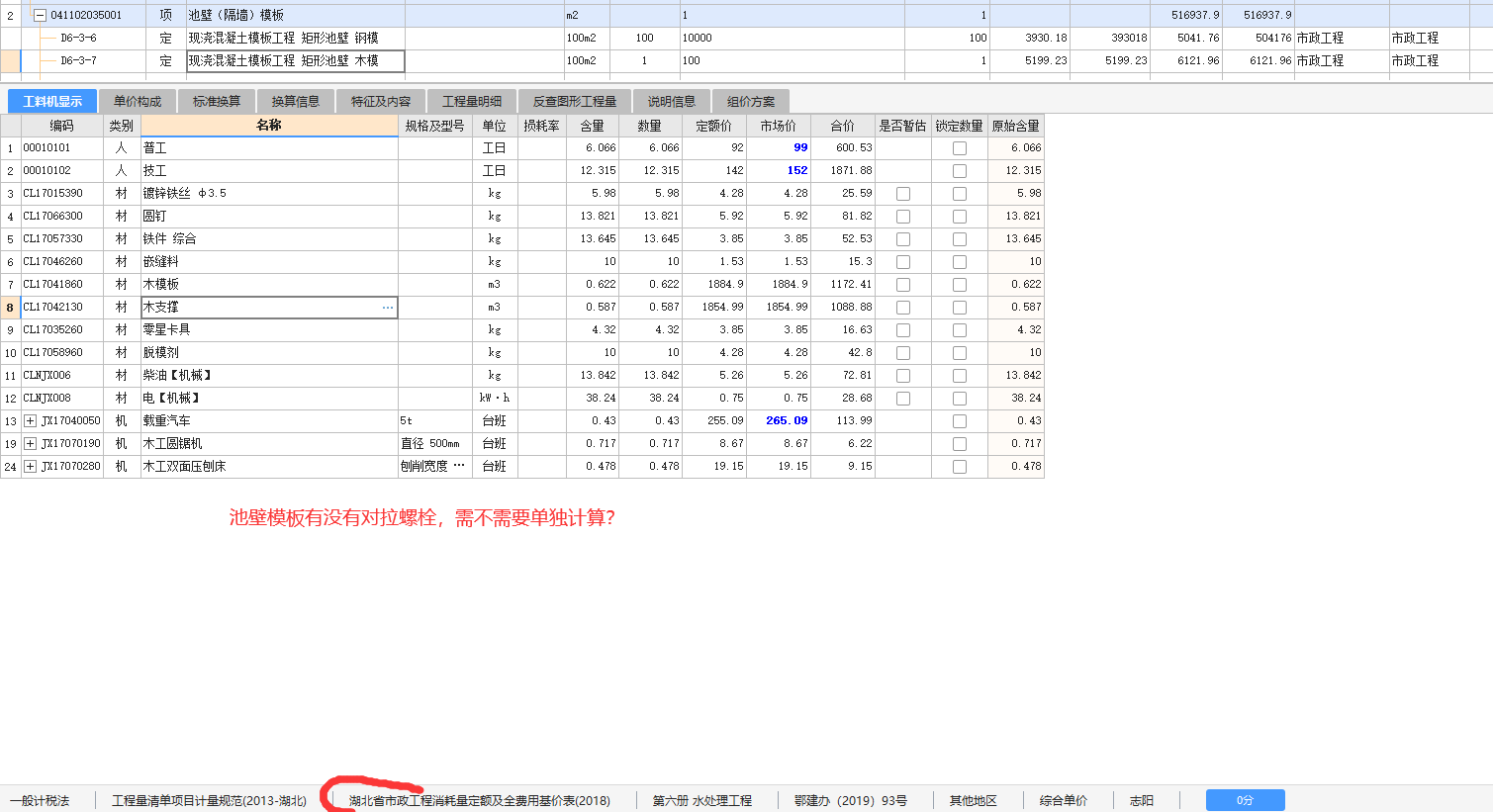Image resolution: width=1493 pixels, height=812 pixels.
Task: Tick 是否暂估 for 圆钉 row
Action: (903, 217)
